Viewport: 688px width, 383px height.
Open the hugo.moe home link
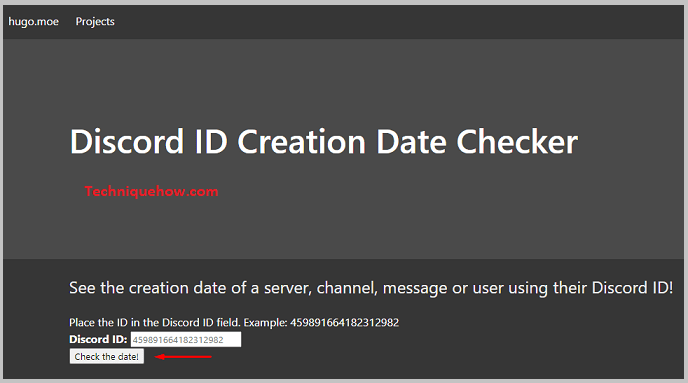[x=33, y=21]
